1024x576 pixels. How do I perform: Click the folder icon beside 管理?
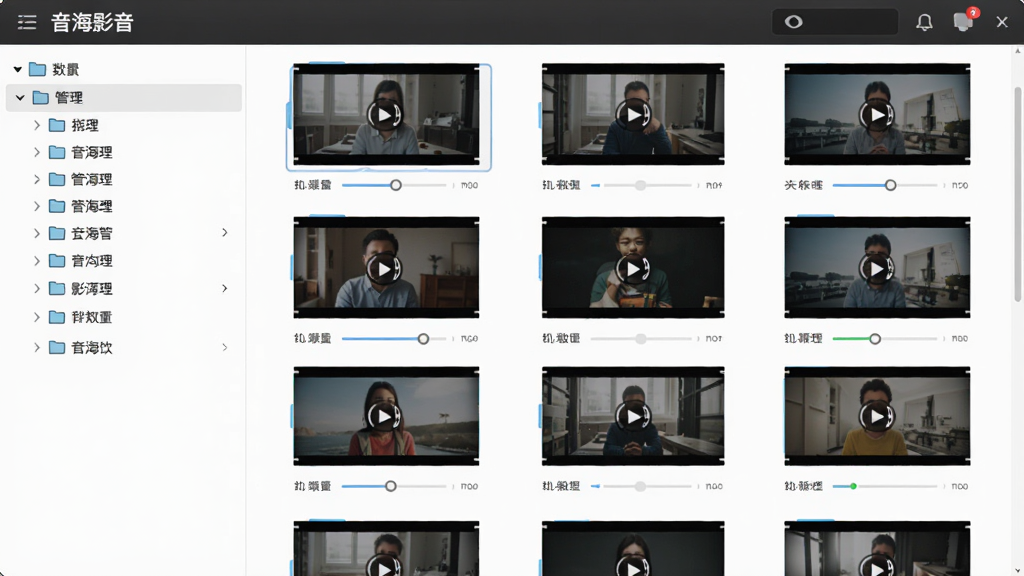coord(40,97)
